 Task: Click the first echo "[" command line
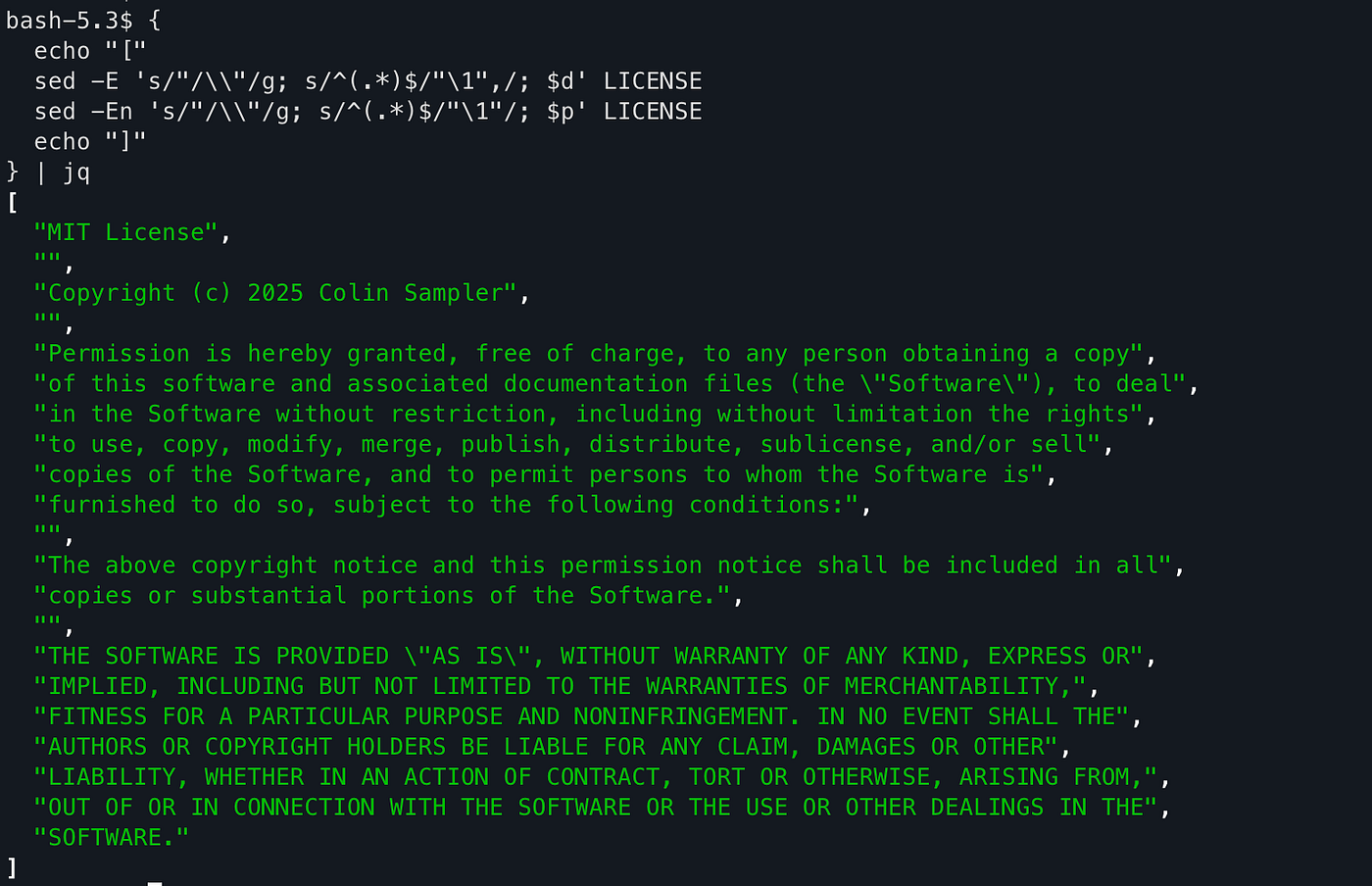[90, 51]
